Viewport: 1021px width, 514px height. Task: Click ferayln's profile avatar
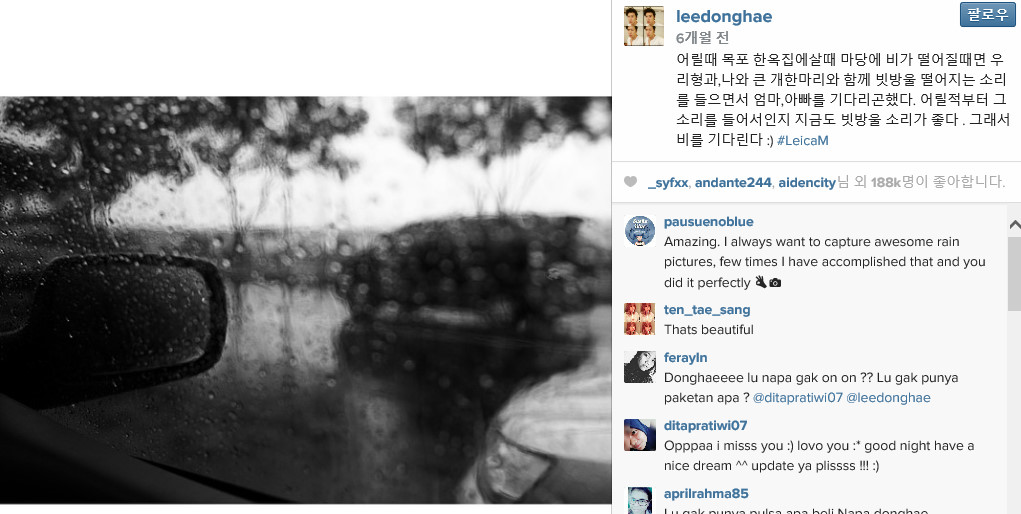pyautogui.click(x=639, y=367)
